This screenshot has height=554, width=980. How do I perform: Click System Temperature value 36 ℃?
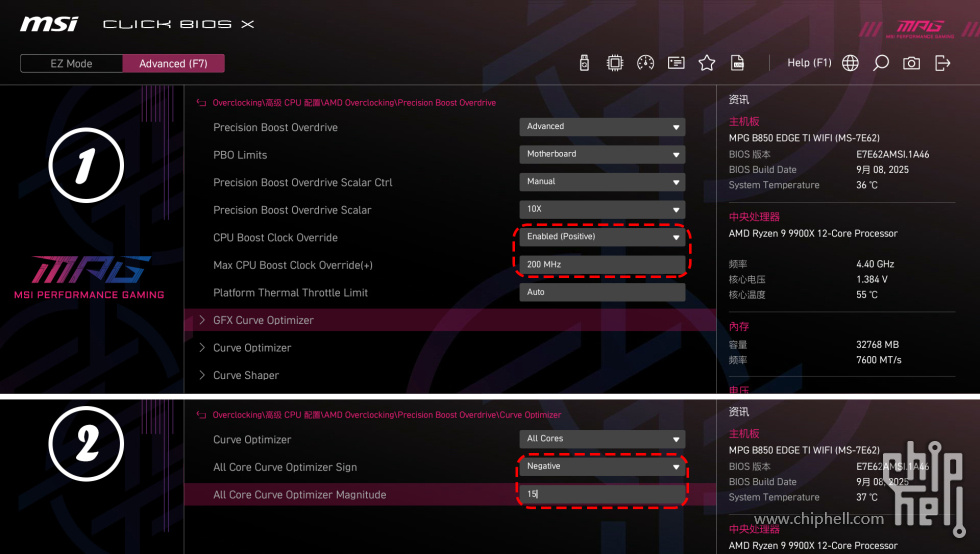[867, 185]
